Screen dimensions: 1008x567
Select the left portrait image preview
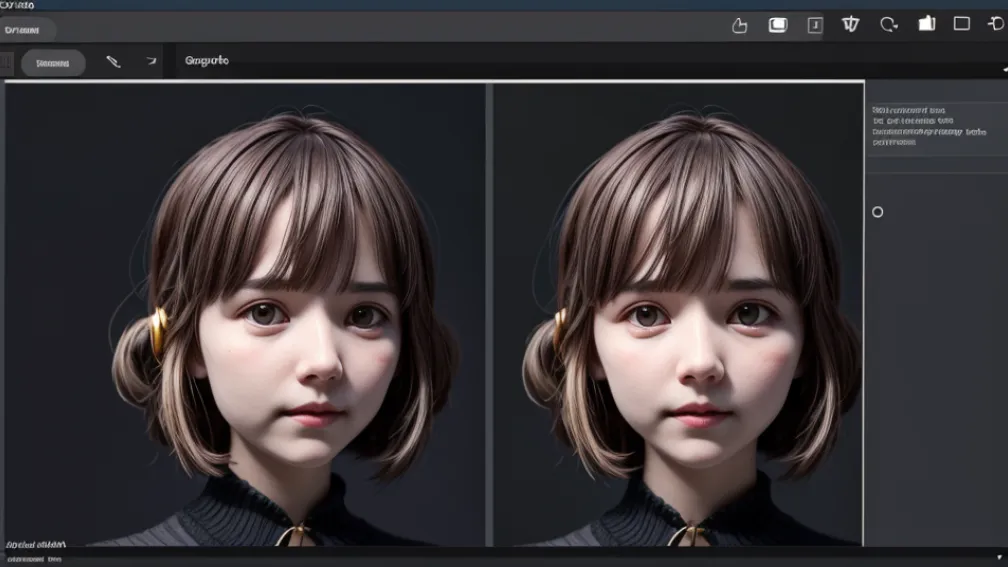pos(245,314)
